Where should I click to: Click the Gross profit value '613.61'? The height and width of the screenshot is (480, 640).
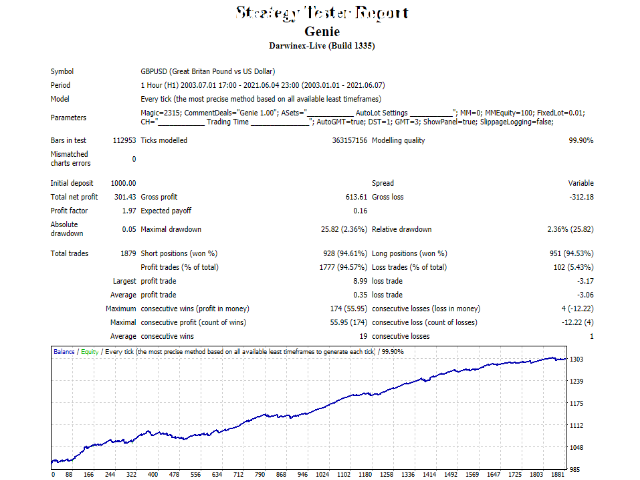(356, 197)
